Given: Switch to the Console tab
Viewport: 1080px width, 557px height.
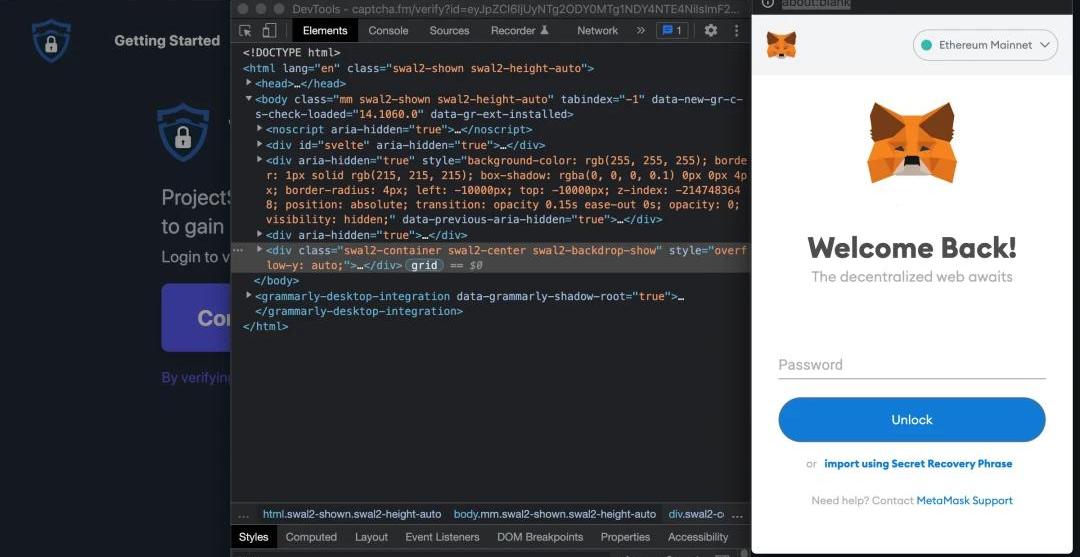Looking at the screenshot, I should click(x=388, y=31).
